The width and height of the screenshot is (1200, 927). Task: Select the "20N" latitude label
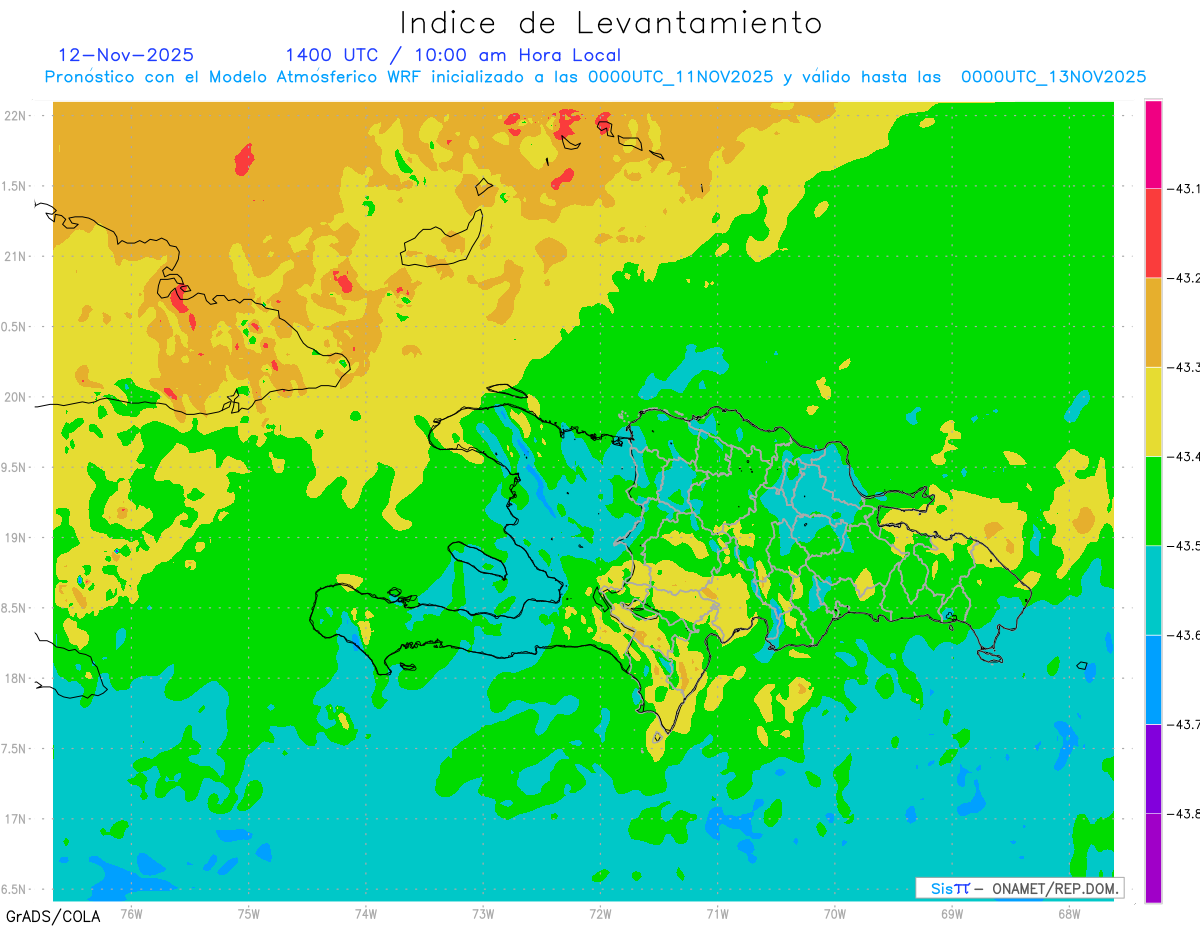point(16,397)
